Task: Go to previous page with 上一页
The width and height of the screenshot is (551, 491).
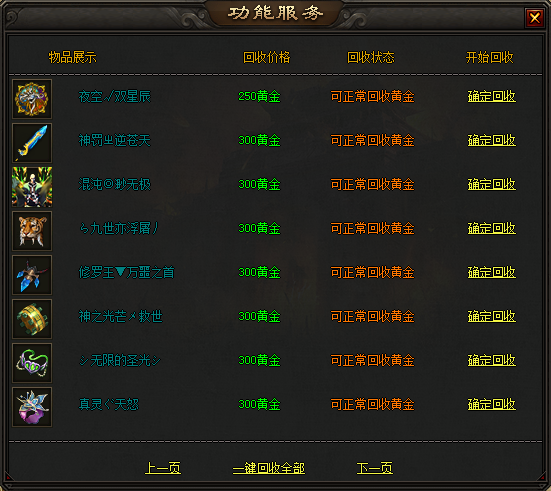Action: tap(163, 468)
